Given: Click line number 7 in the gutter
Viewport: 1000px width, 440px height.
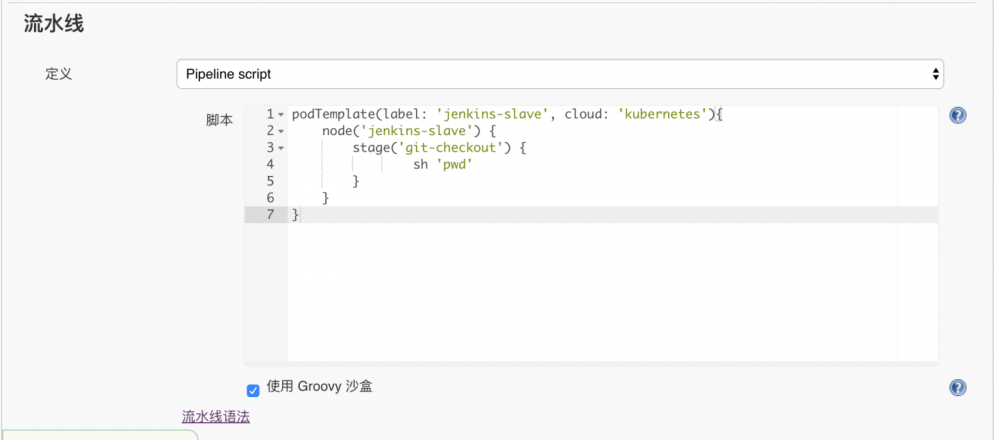Looking at the screenshot, I should 269,215.
